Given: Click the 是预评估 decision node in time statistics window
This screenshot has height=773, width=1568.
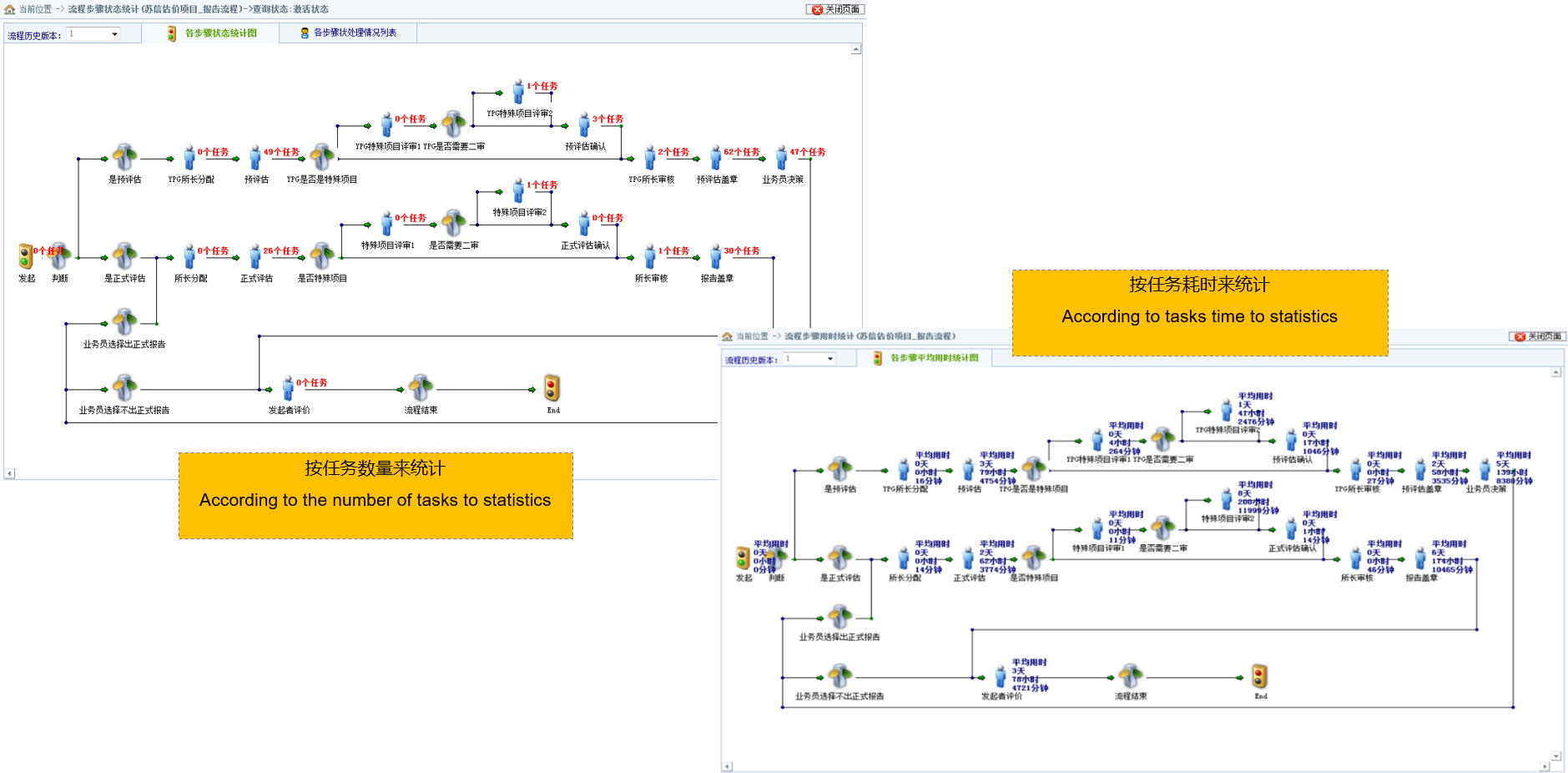Looking at the screenshot, I should pyautogui.click(x=839, y=469).
